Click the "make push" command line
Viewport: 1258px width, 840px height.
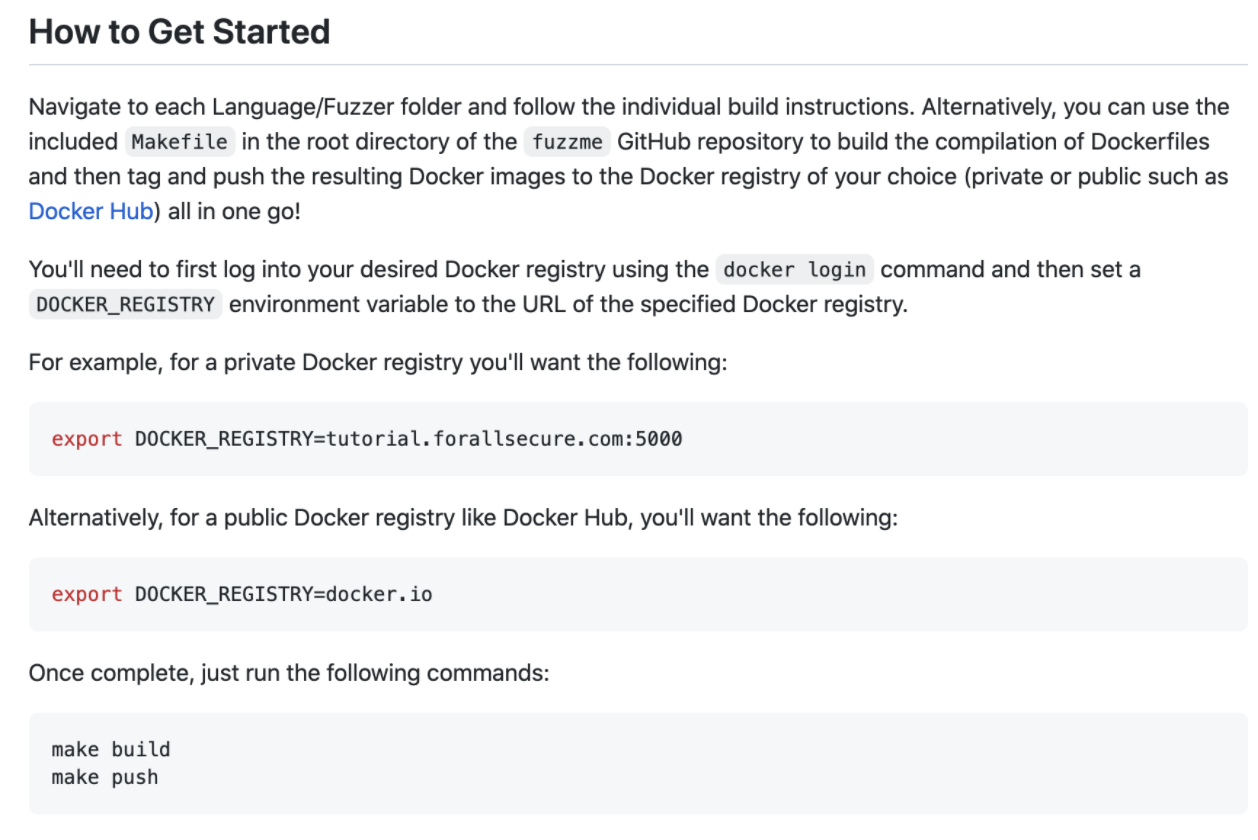tap(105, 777)
